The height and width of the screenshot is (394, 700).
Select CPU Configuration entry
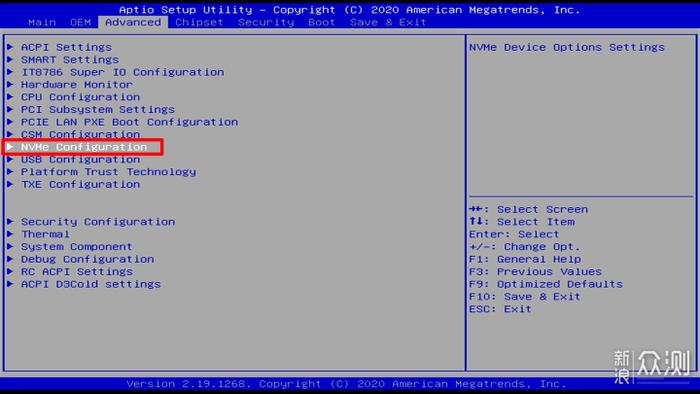(80, 97)
